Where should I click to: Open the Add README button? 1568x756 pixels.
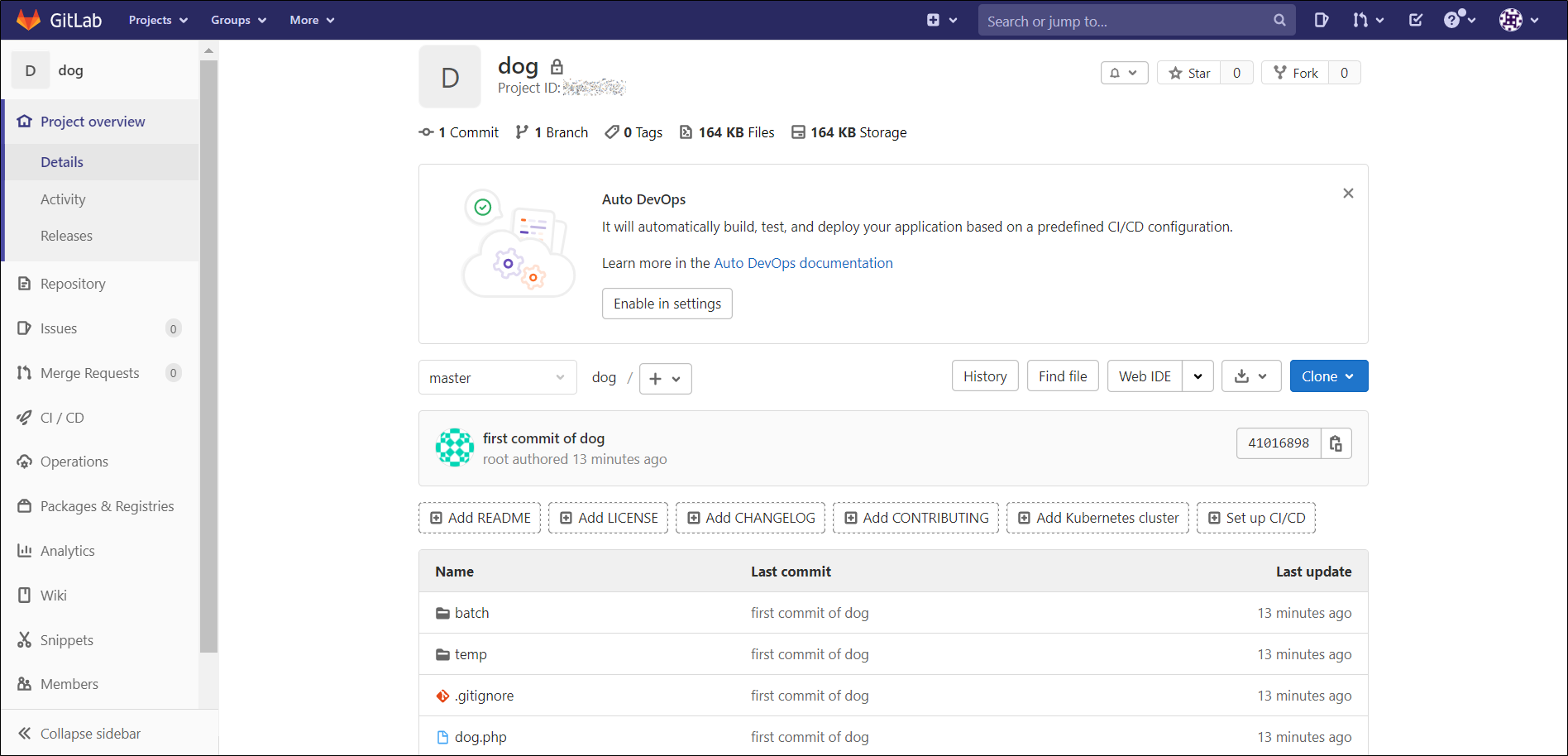coord(479,517)
